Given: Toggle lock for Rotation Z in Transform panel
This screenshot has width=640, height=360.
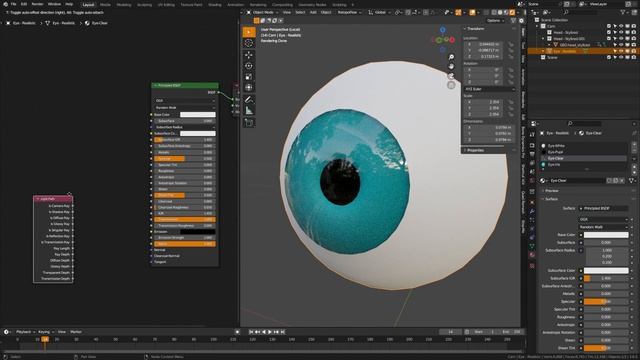Looking at the screenshot, I should point(510,82).
